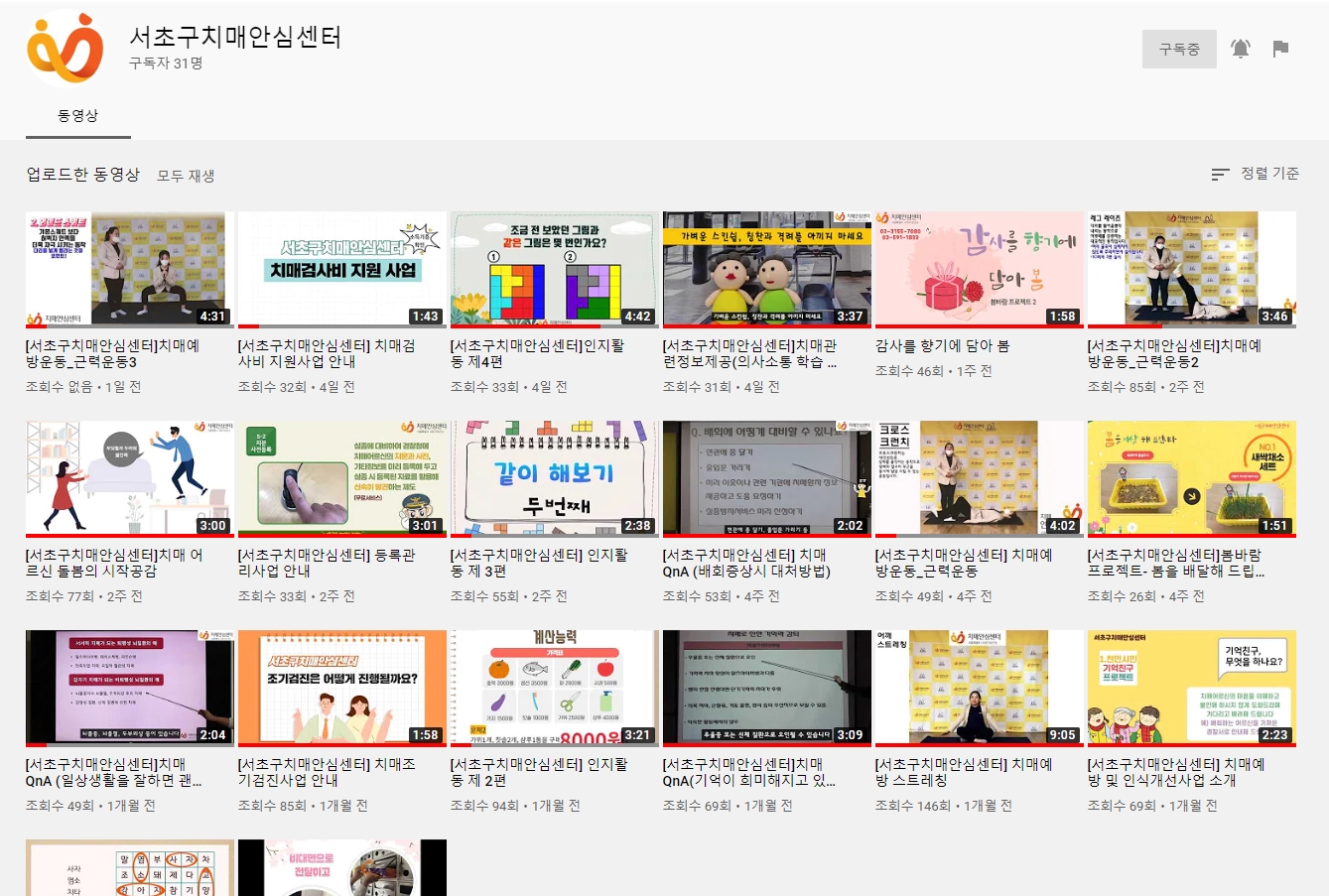The height and width of the screenshot is (896, 1329).
Task: Open the 3:00 sofa illustration thumbnail
Action: [x=130, y=478]
